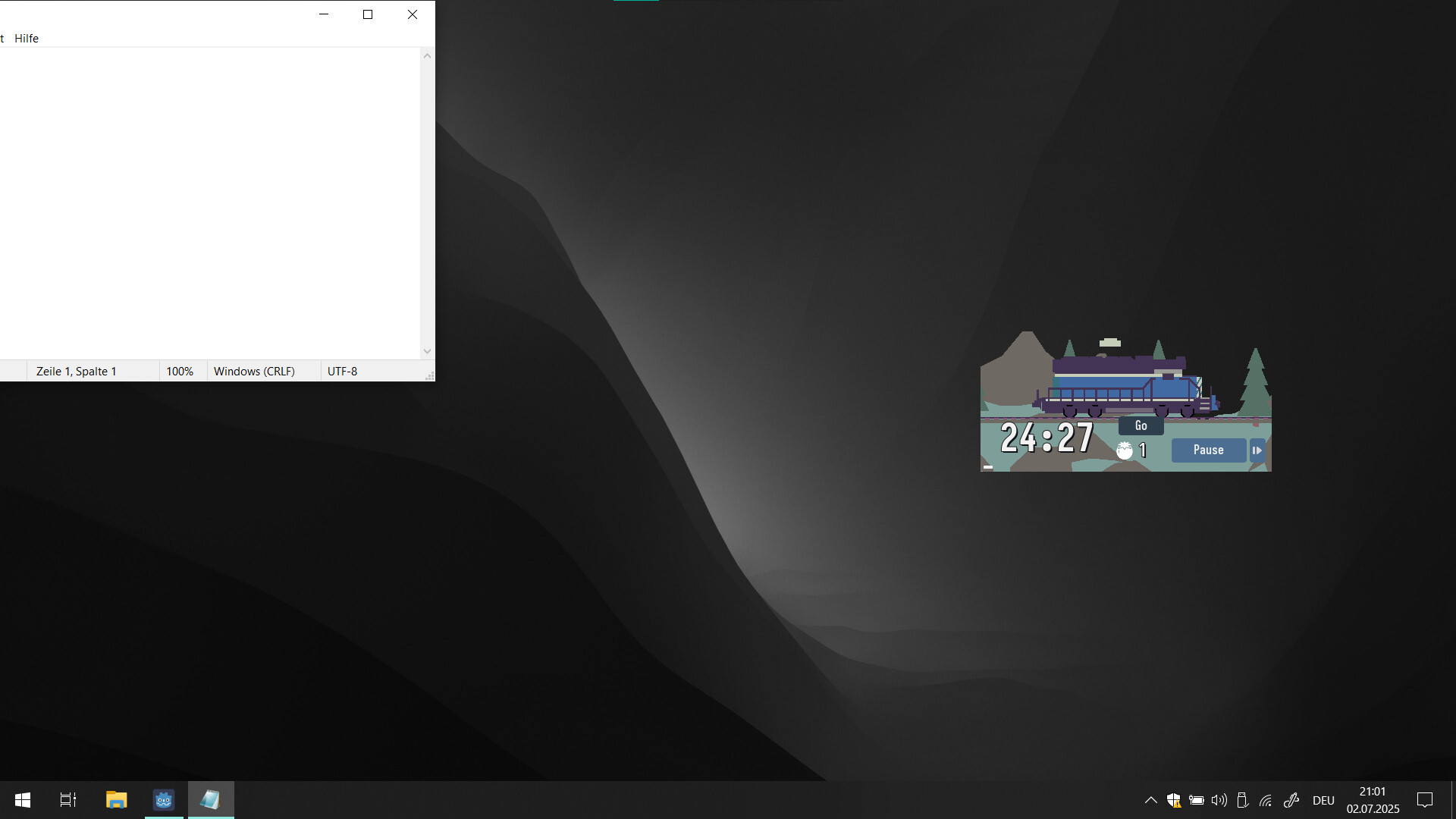
Task: Launch File Explorer from the taskbar
Action: [x=116, y=799]
